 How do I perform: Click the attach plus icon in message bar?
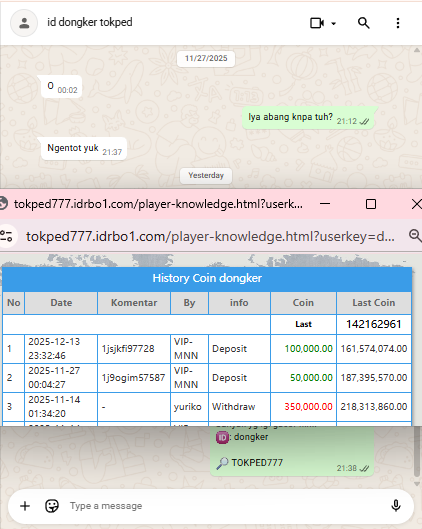25,506
